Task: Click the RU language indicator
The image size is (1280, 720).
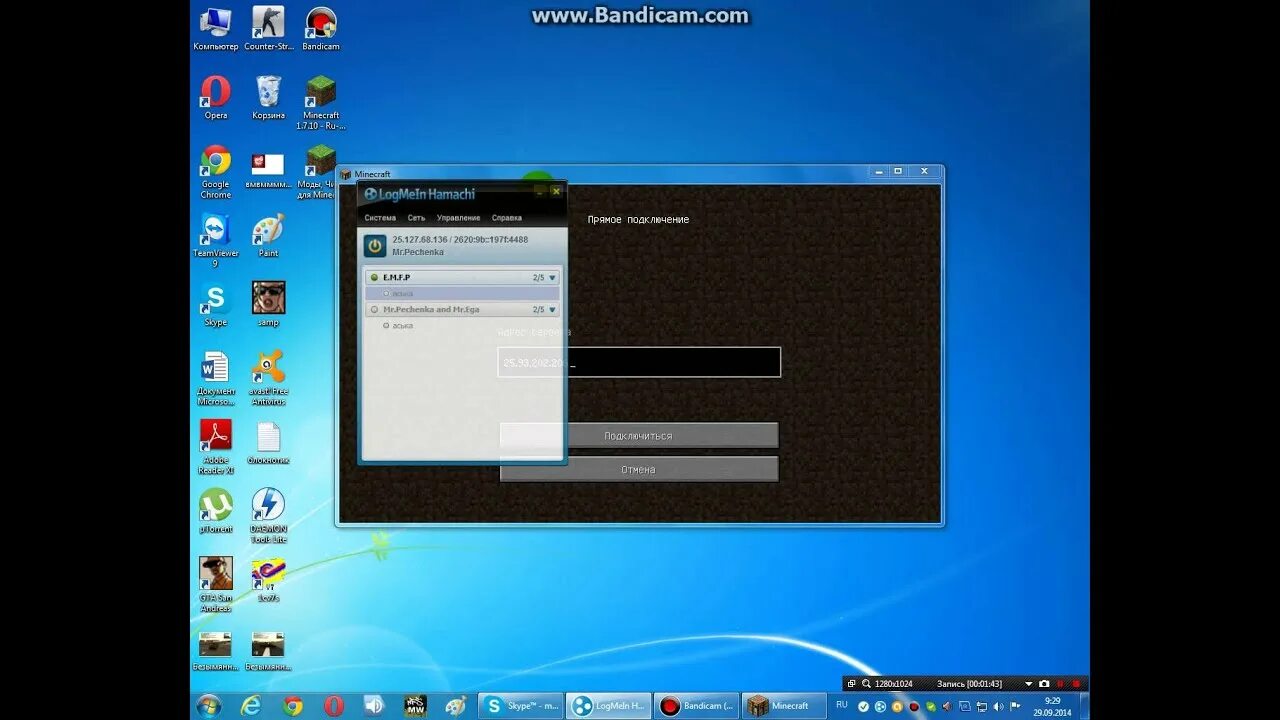Action: coord(841,705)
